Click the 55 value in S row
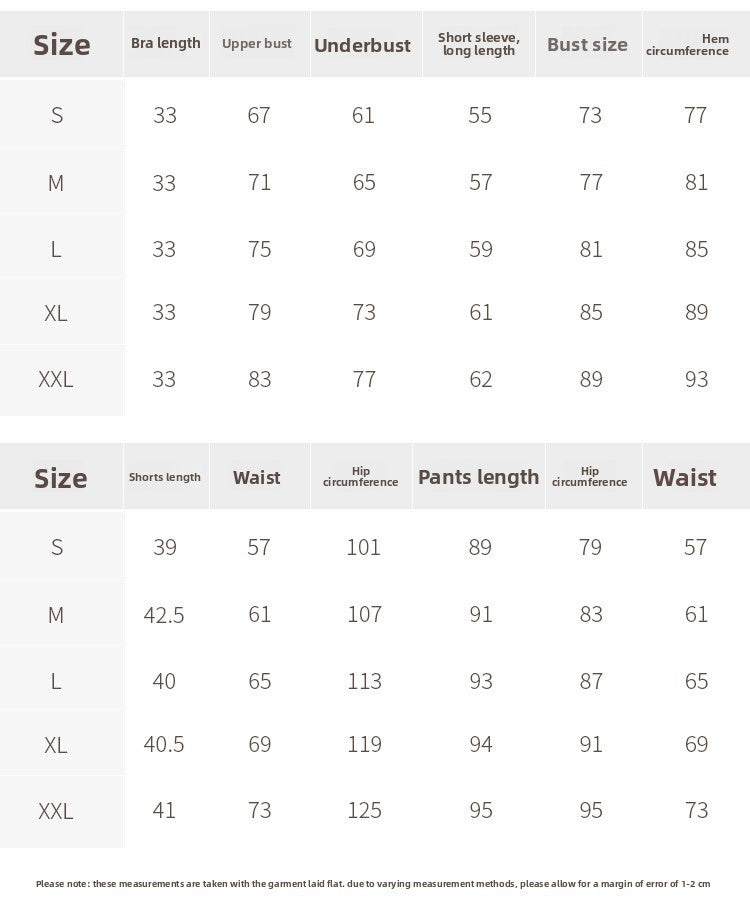The width and height of the screenshot is (750, 911). pos(480,115)
